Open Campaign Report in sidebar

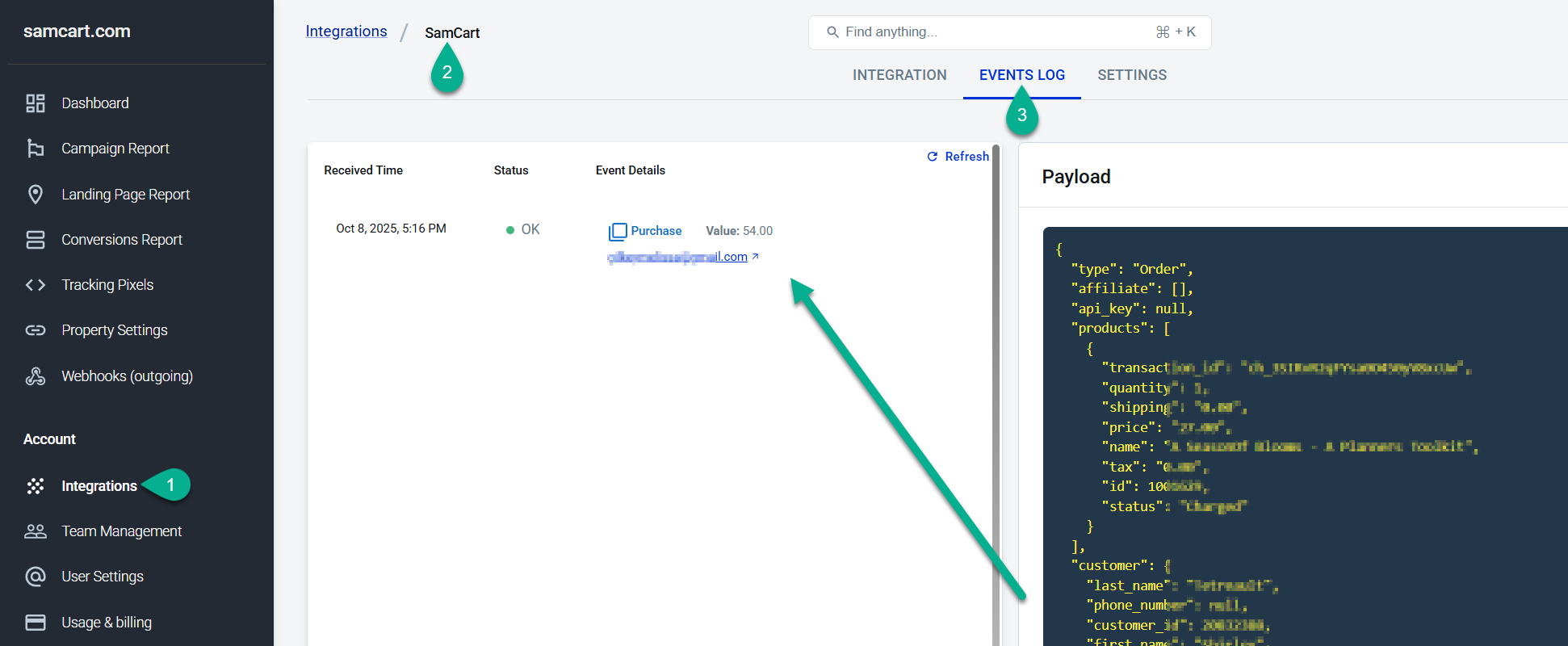tap(115, 149)
